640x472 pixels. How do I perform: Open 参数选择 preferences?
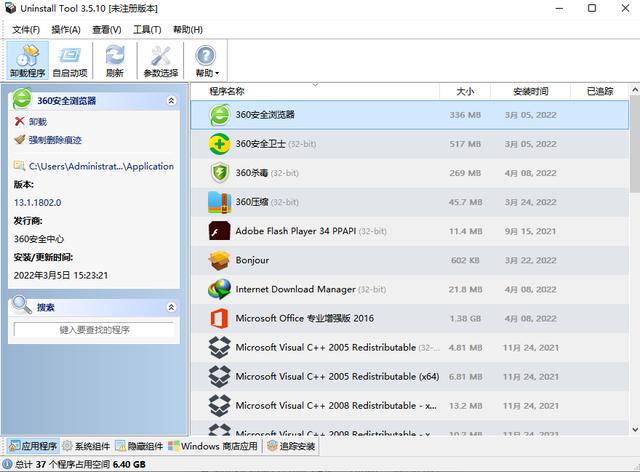click(161, 60)
